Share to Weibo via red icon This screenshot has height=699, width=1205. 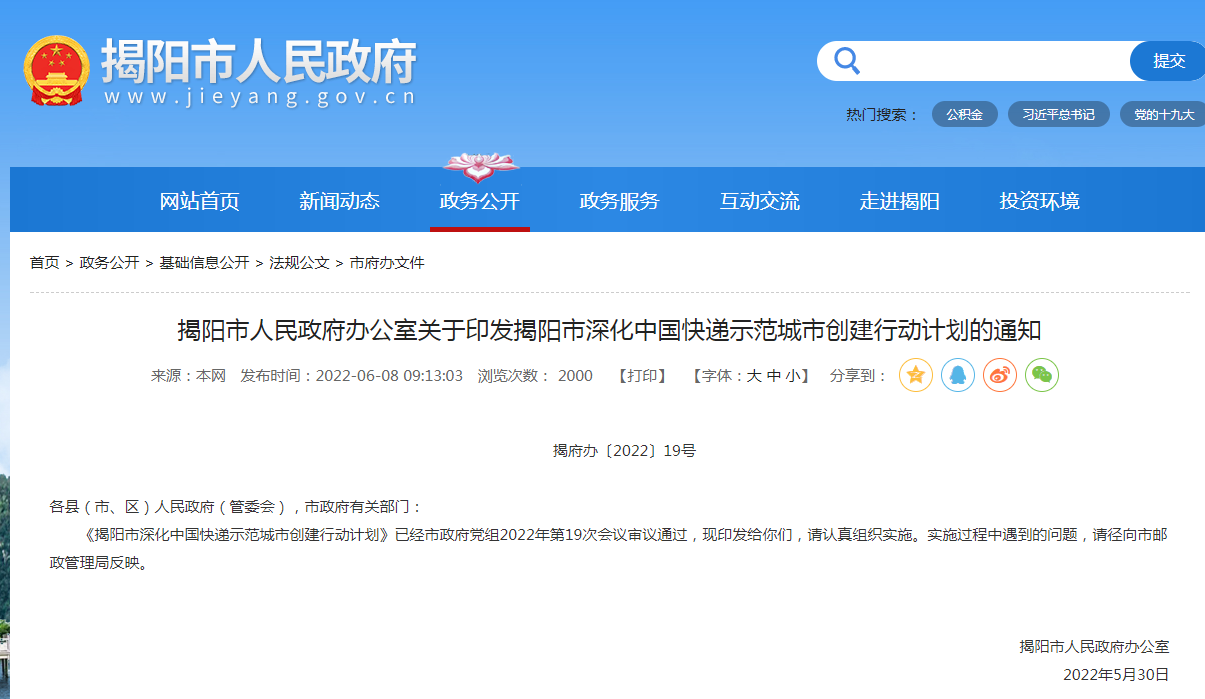(x=999, y=375)
